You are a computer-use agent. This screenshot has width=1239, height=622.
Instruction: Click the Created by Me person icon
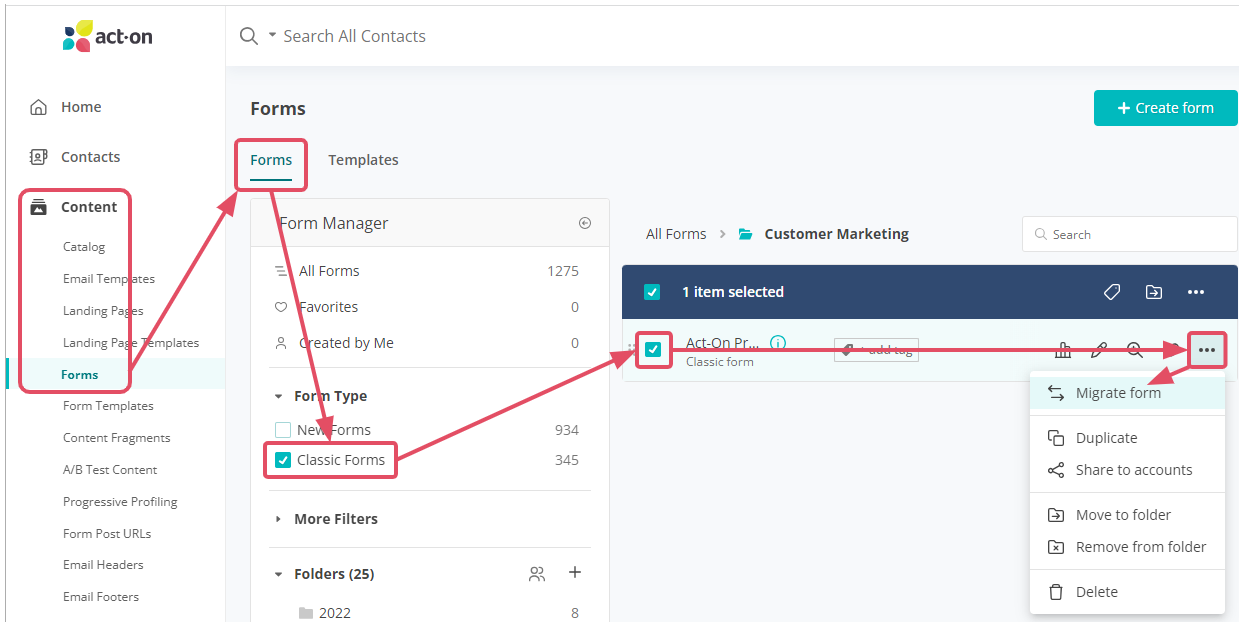281,343
